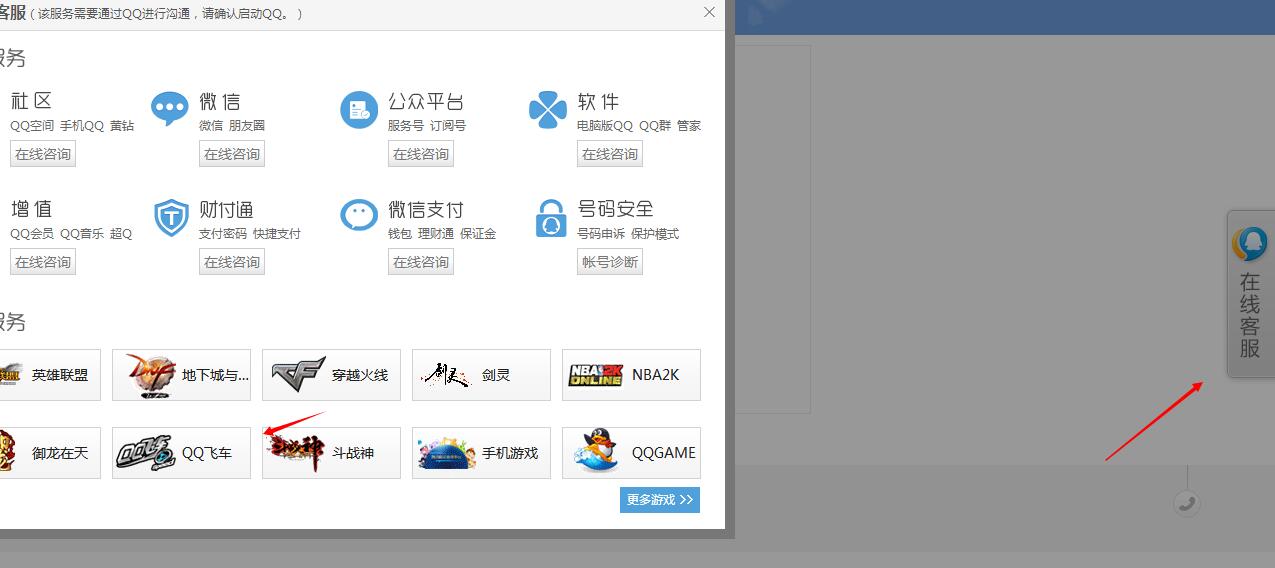The image size is (1275, 568).
Task: Click the 公众平台 category heading
Action: point(426,101)
